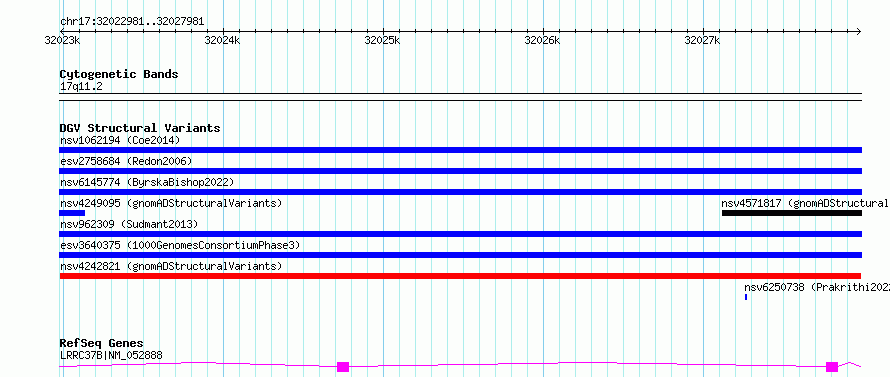Screen dimensions: 890x377
Task: Select the blue esv2758684 variant bar
Action: pyautogui.click(x=461, y=171)
